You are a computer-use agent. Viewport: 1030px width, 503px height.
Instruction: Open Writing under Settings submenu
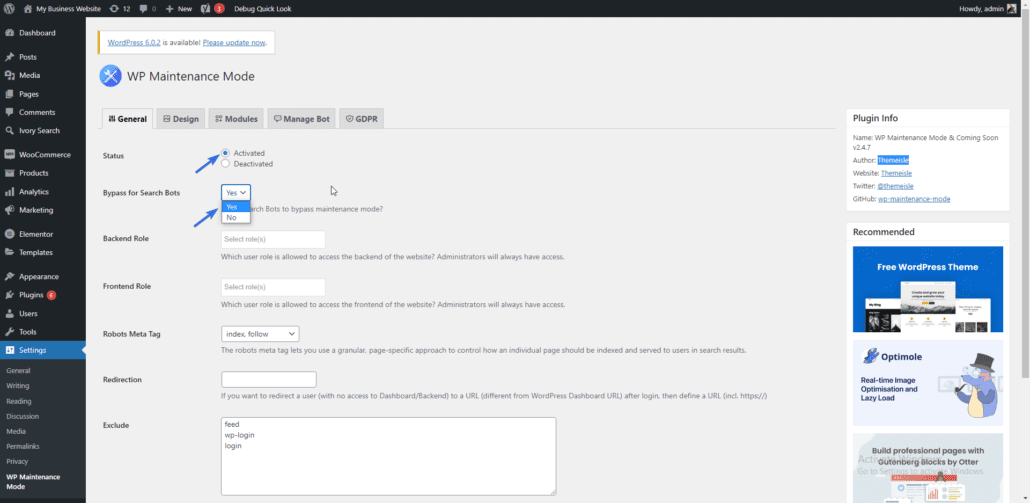coord(18,386)
